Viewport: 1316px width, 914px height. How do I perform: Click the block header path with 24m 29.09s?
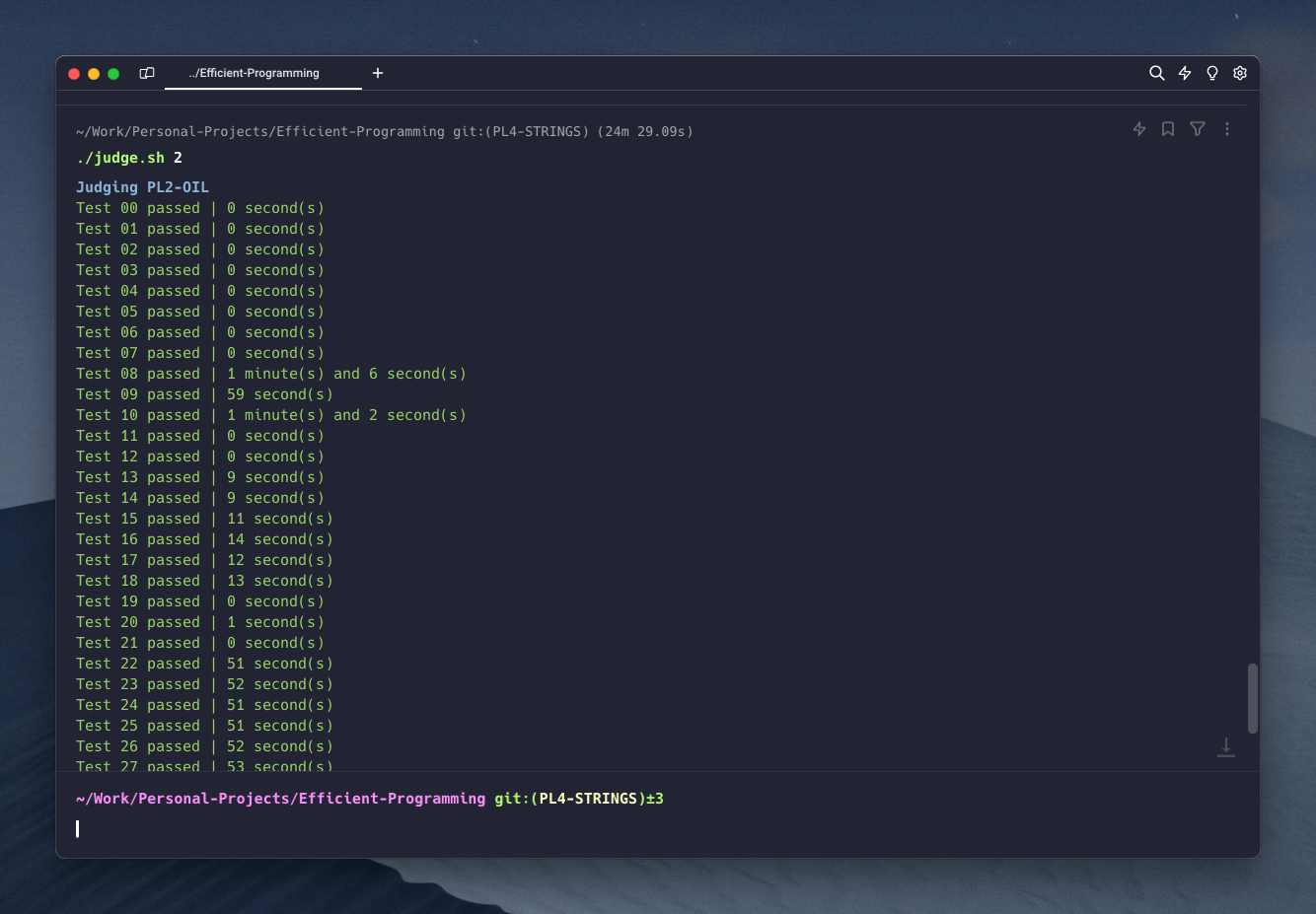point(385,131)
